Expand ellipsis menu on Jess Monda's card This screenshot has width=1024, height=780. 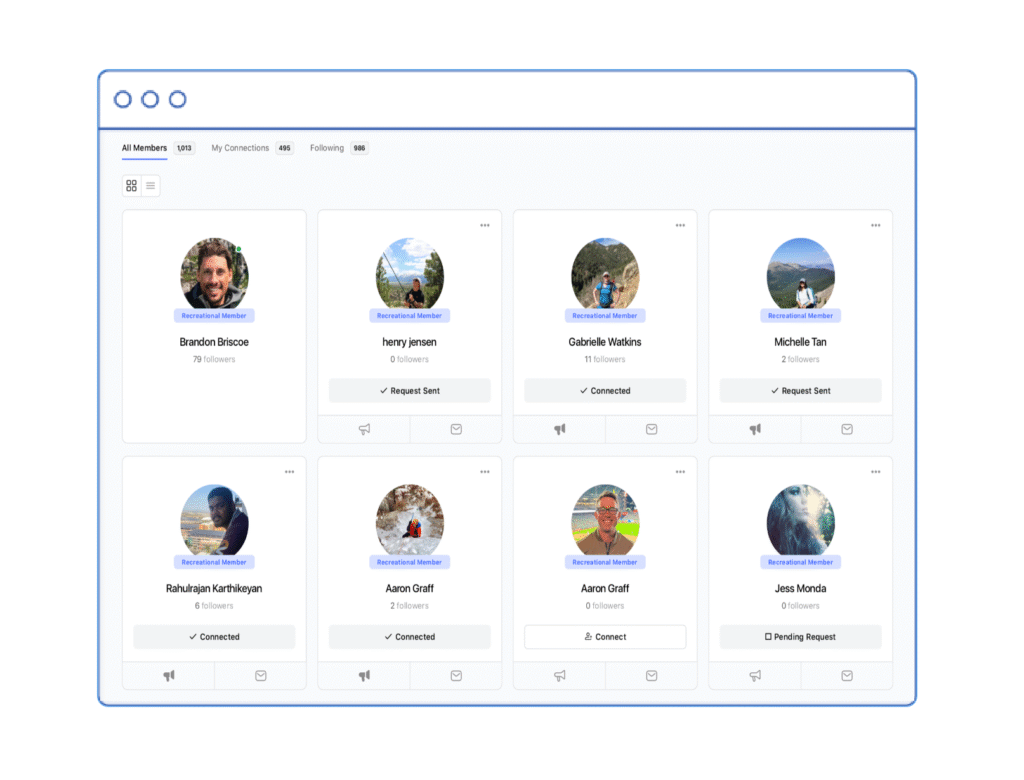(875, 472)
